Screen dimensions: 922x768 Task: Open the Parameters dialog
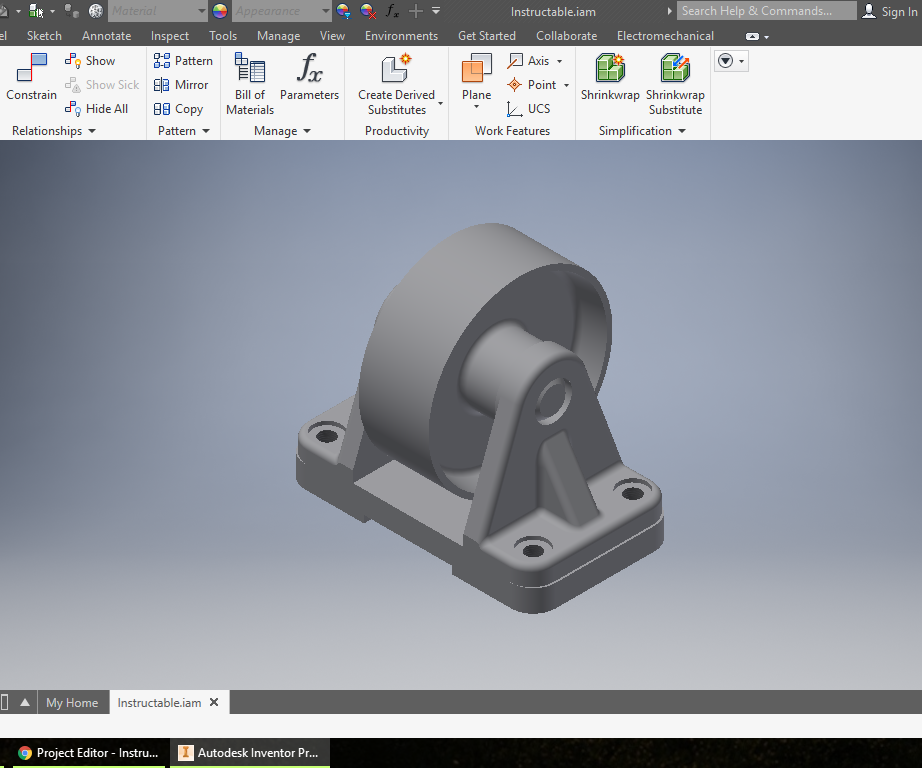point(309,82)
